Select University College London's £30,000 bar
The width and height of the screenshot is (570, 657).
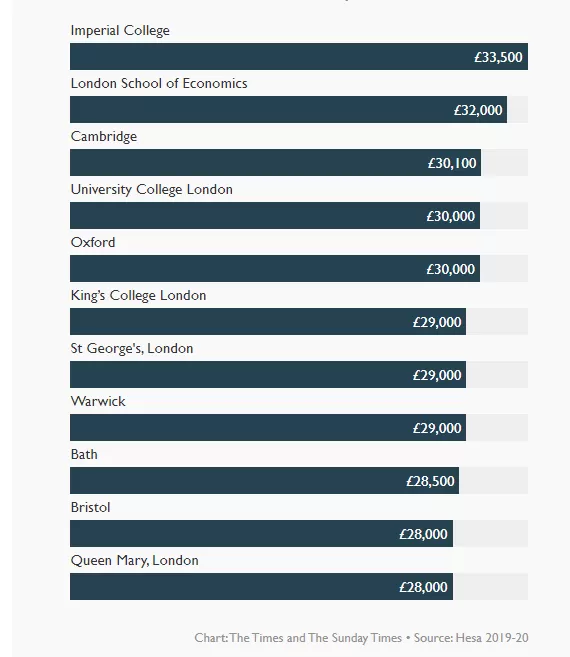pos(275,215)
